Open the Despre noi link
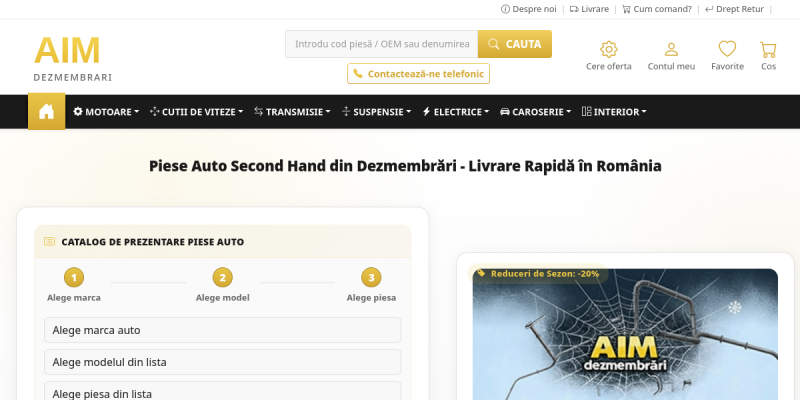800x400 pixels. point(529,9)
